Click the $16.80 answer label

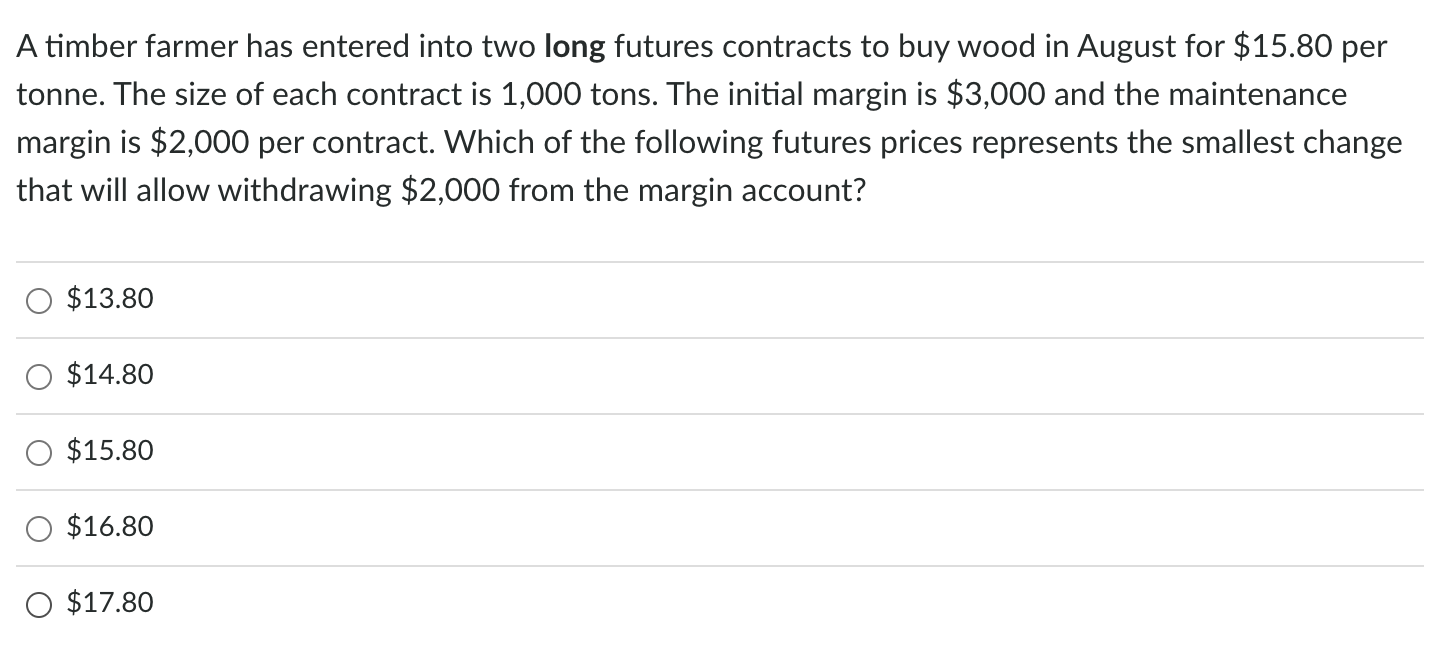pyautogui.click(x=109, y=527)
